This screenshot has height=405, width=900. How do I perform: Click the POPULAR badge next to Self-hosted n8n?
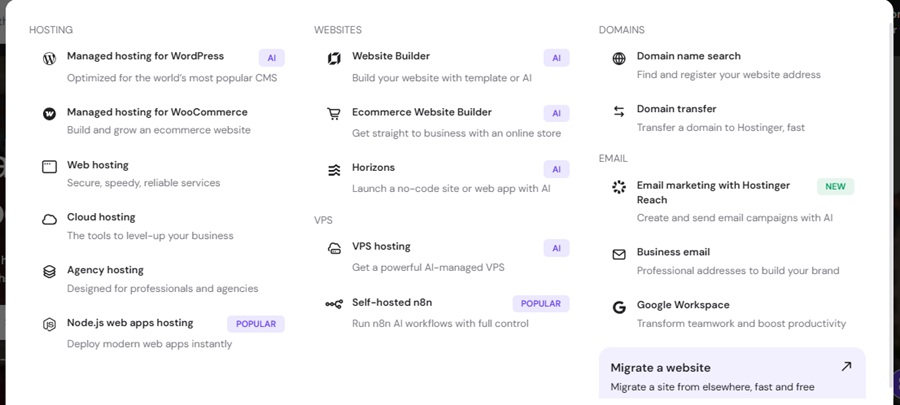(x=541, y=303)
